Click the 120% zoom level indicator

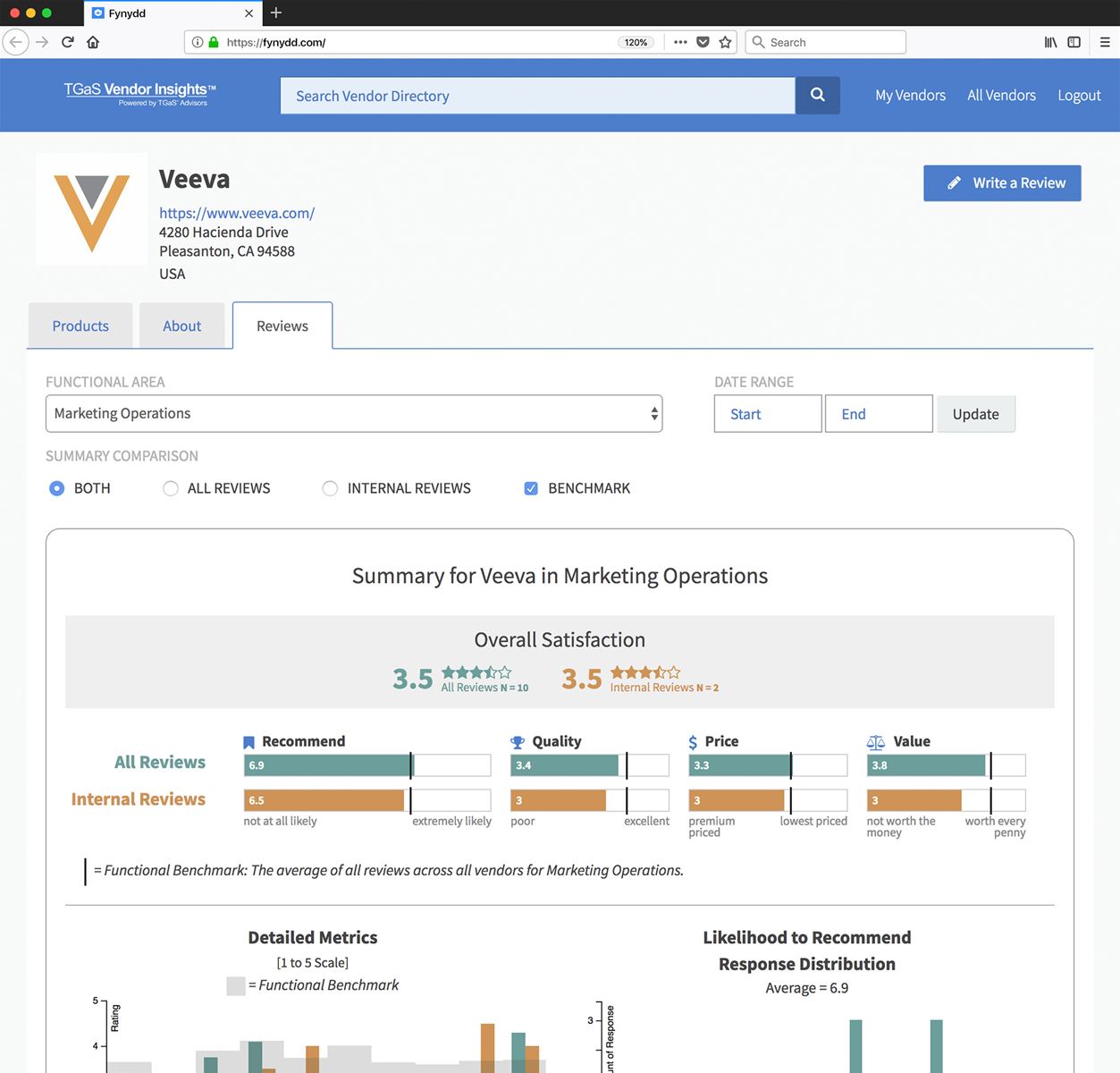636,42
